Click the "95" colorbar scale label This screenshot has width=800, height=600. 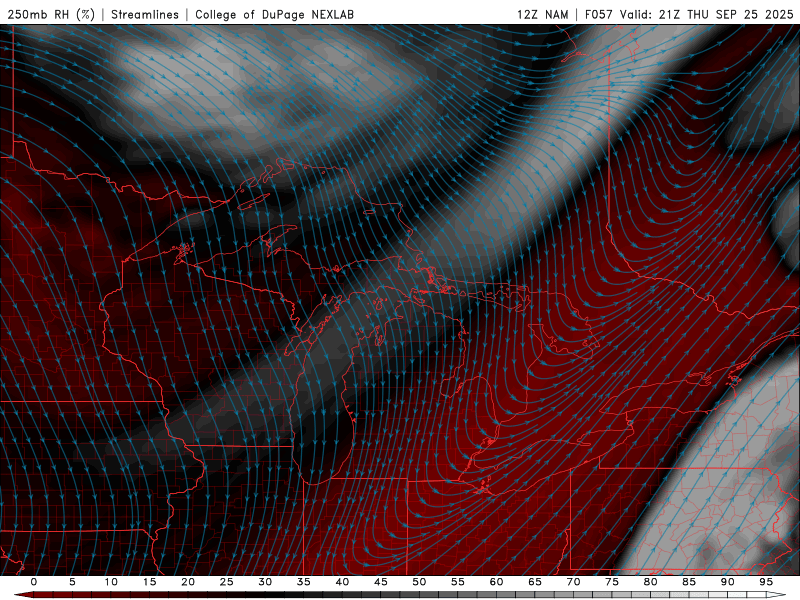tap(766, 582)
